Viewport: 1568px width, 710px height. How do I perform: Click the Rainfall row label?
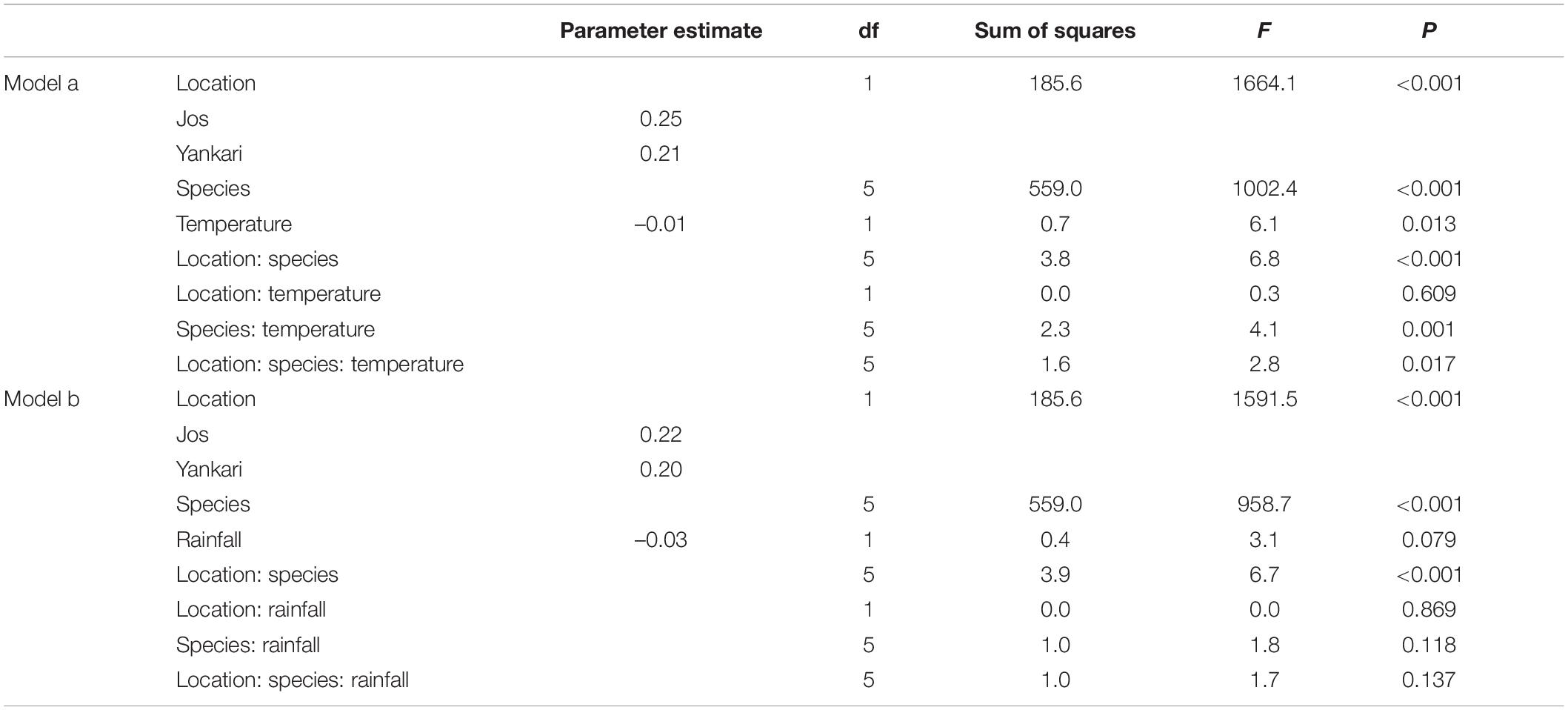(x=209, y=540)
